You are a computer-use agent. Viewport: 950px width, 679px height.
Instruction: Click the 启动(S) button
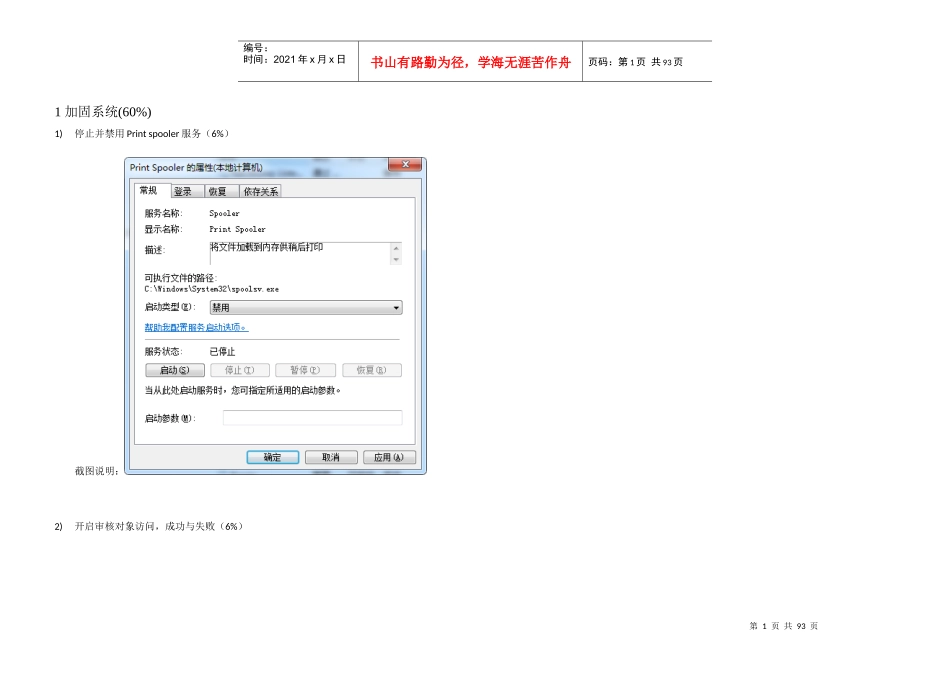tap(174, 370)
